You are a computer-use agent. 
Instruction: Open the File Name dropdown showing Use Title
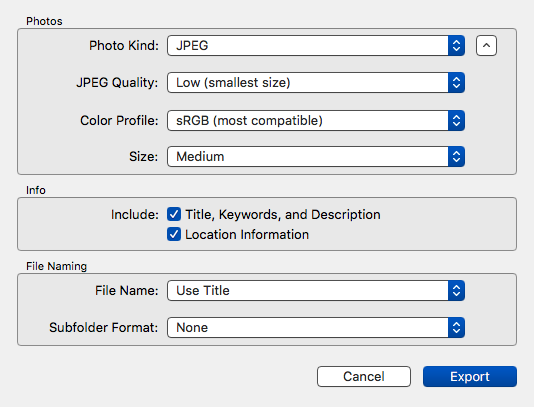coord(316,291)
